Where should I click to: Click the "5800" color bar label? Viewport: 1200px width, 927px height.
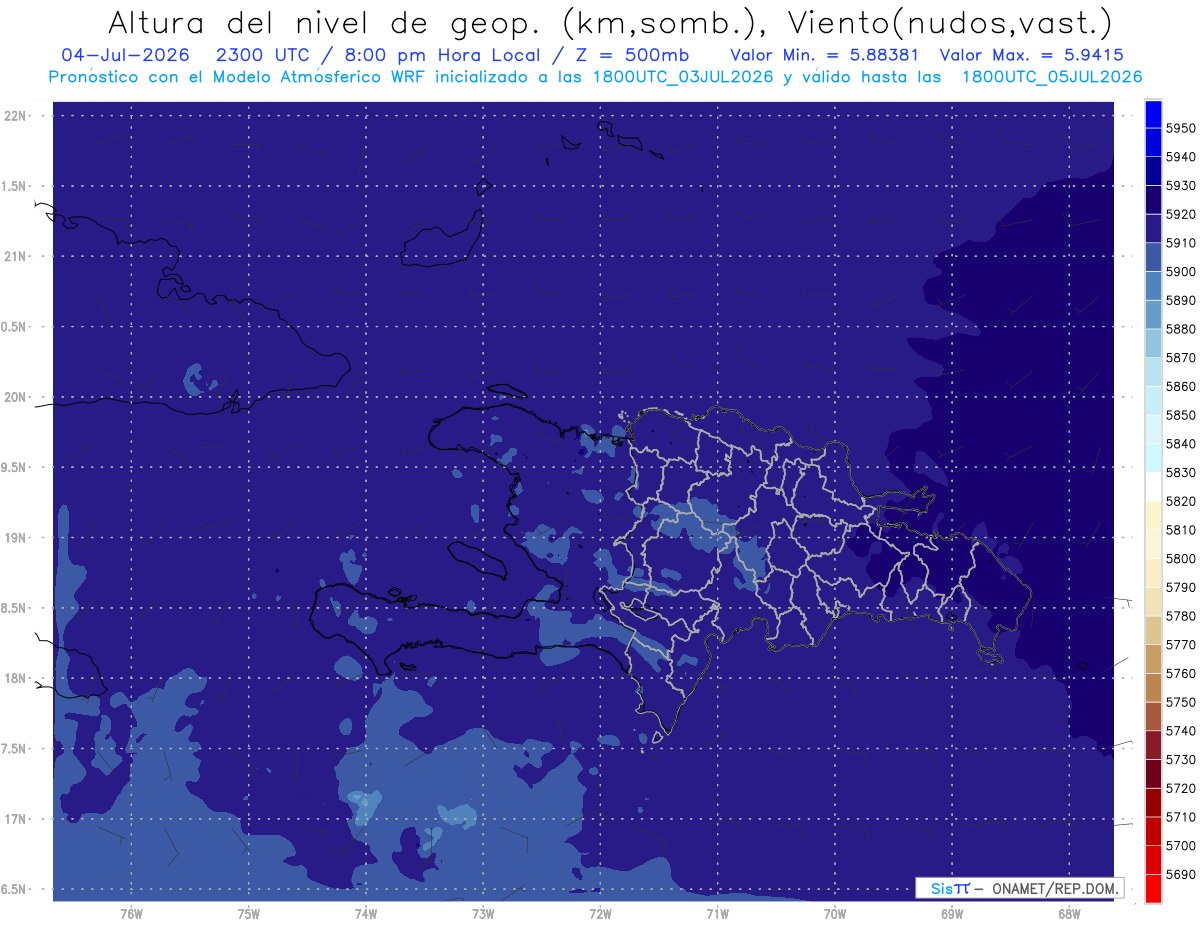[1180, 559]
